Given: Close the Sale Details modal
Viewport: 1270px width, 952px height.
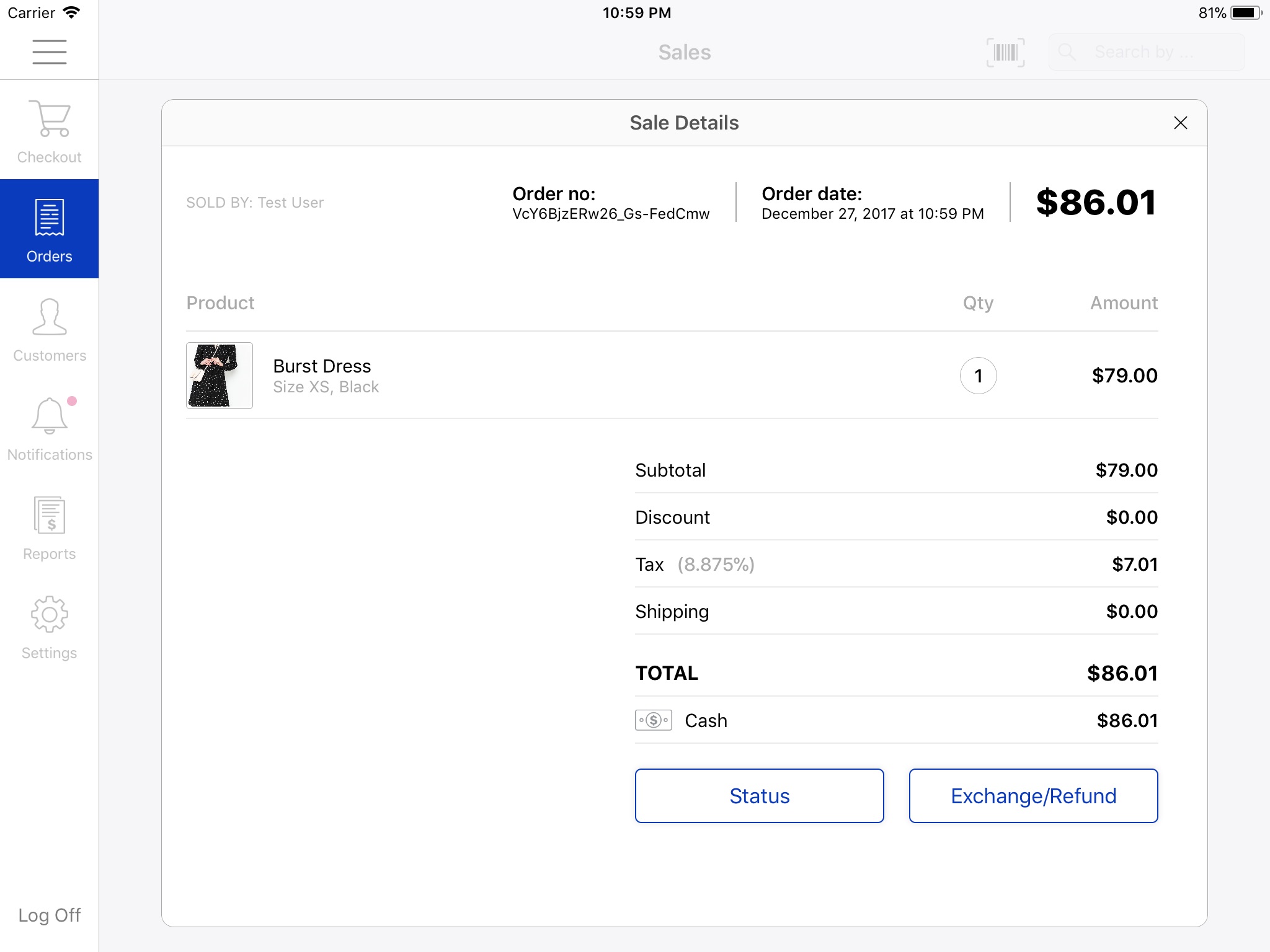Looking at the screenshot, I should coord(1180,122).
